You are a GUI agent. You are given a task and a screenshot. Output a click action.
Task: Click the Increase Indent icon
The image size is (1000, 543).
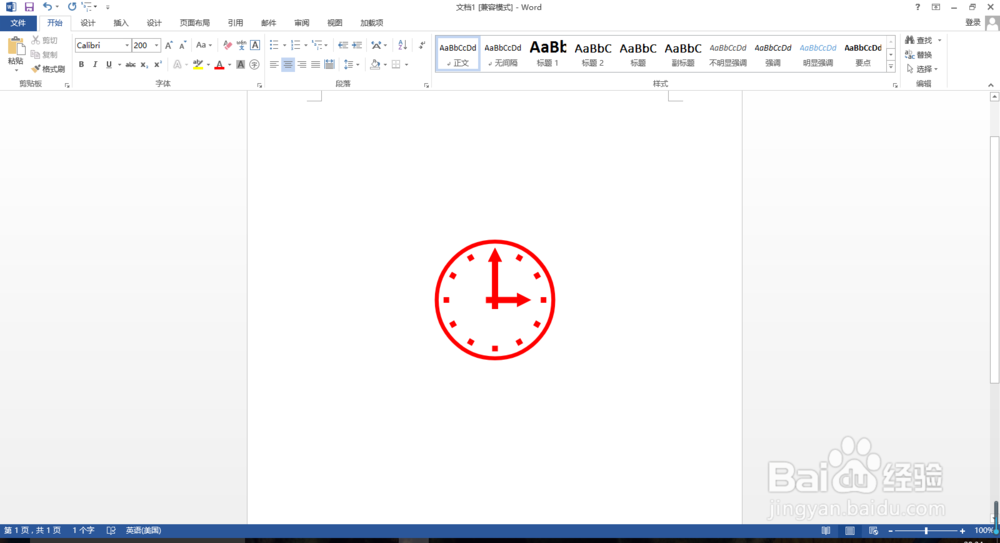click(357, 45)
